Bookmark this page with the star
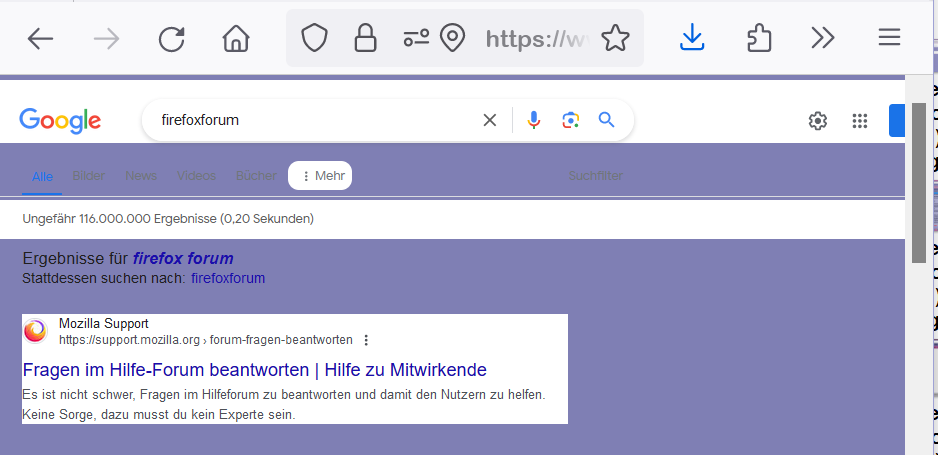The image size is (938, 455). 616,39
